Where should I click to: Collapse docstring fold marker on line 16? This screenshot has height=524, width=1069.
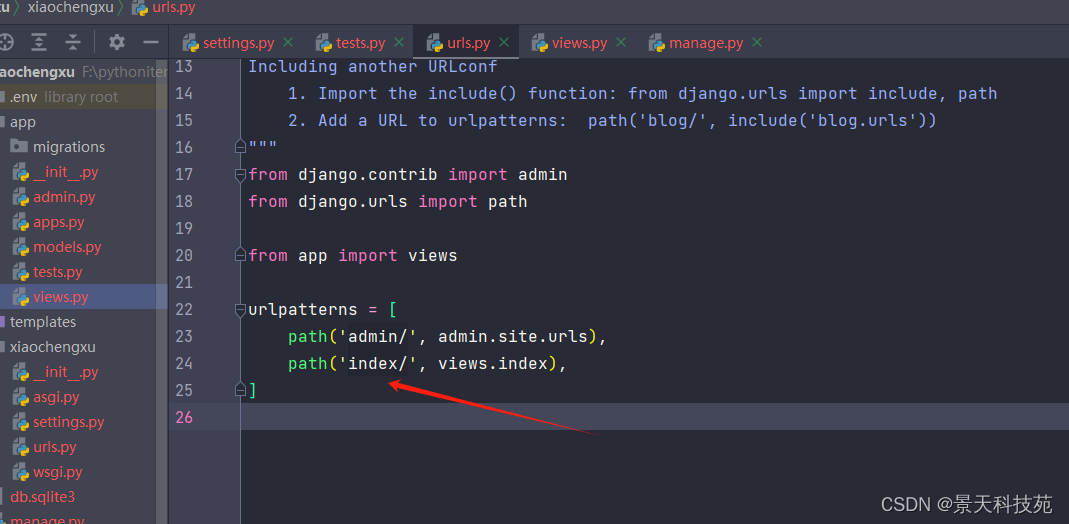[x=240, y=147]
